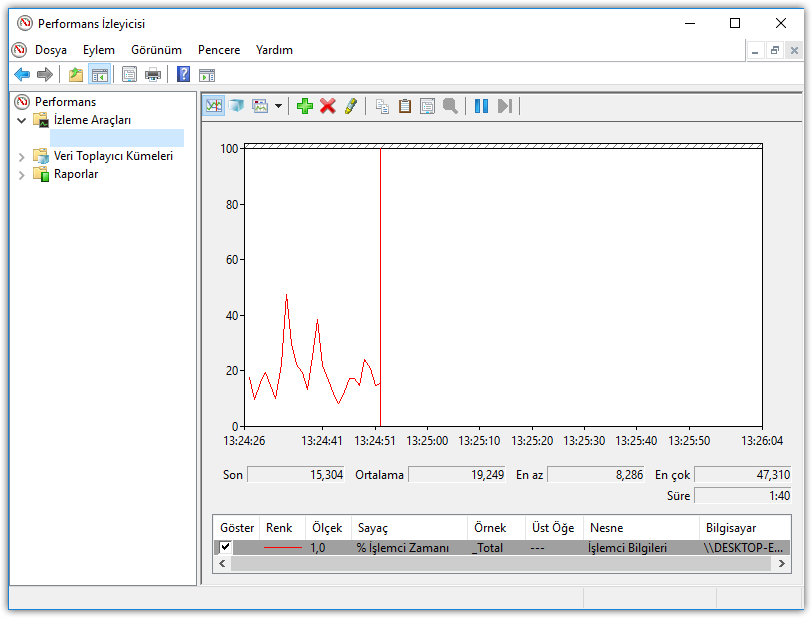The width and height of the screenshot is (812, 618).
Task: Open the Help icon with the question mark
Action: click(x=182, y=74)
